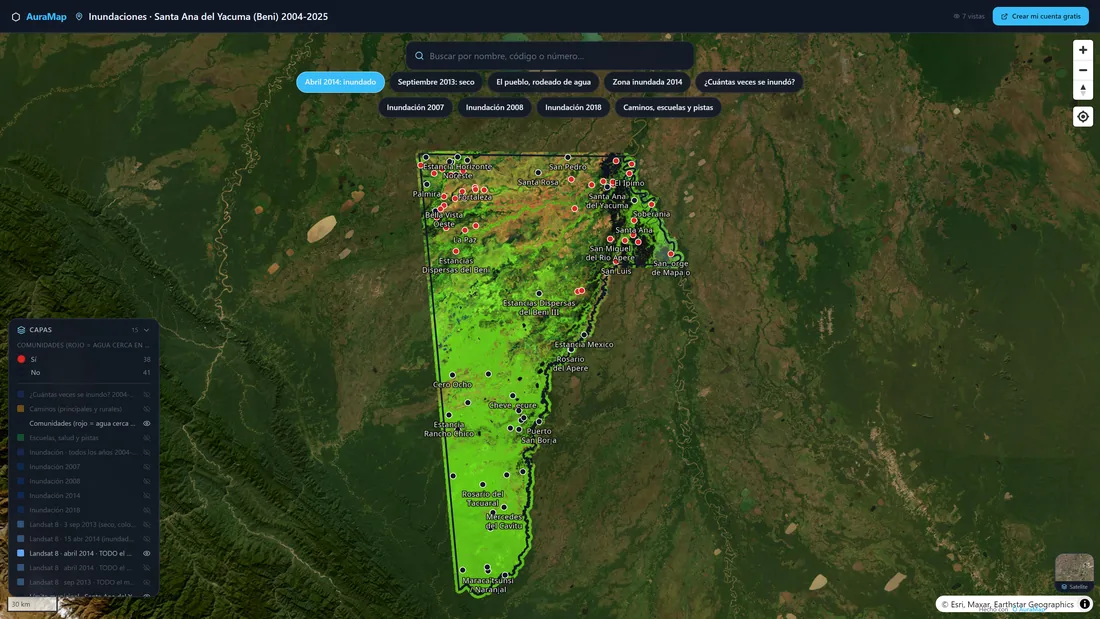
Task: Select the Abril 2014: inundado view chip
Action: 340,82
